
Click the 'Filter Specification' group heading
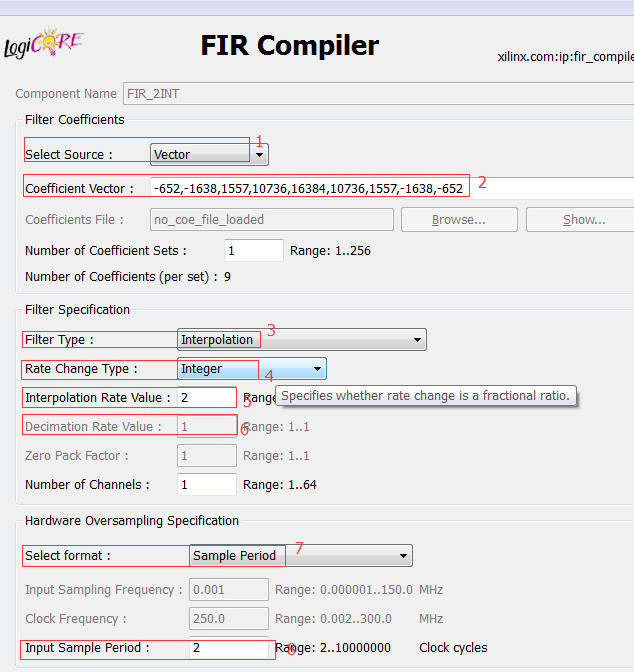pyautogui.click(x=77, y=309)
